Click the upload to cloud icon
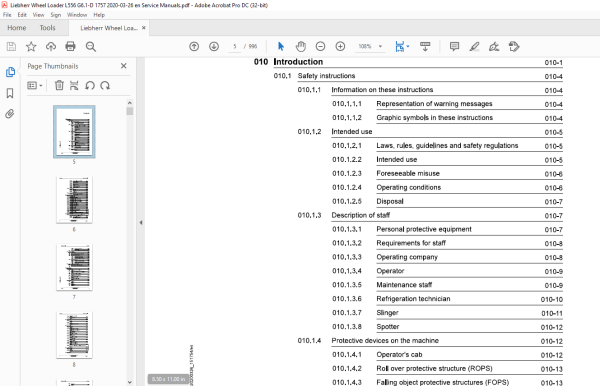The image size is (600, 386). (x=51, y=47)
